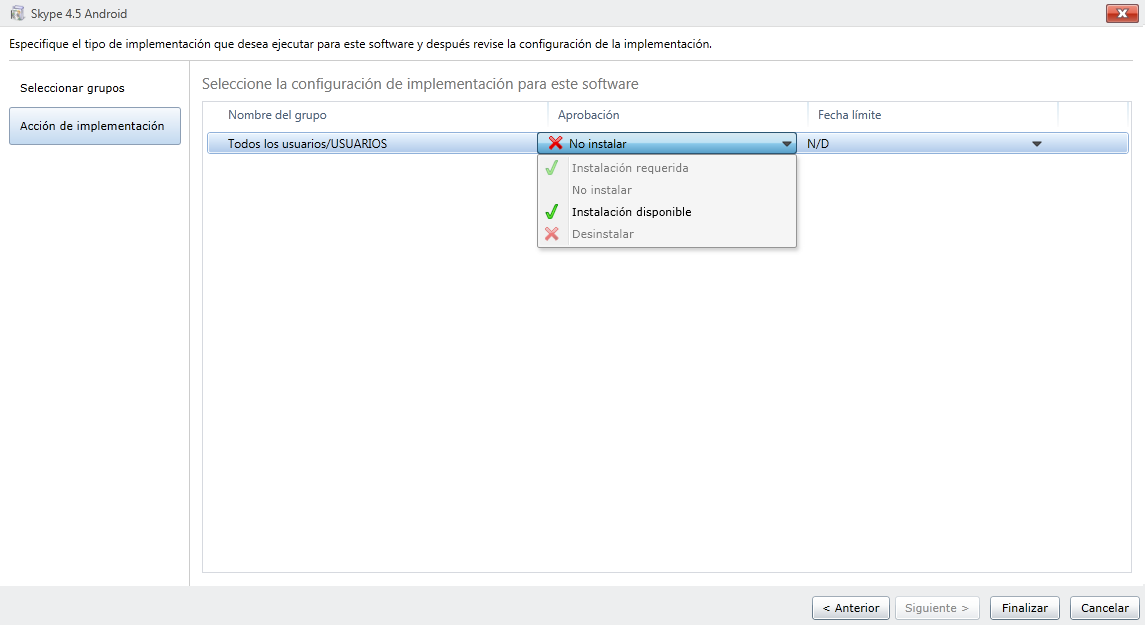Click the red X icon in Aprobación combo box

coord(555,143)
